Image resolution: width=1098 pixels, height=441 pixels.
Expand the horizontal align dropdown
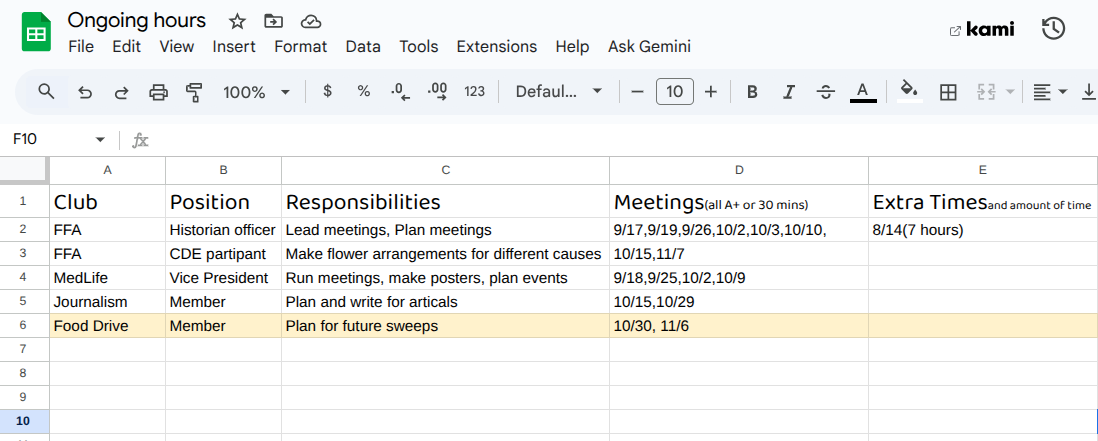tap(1050, 92)
